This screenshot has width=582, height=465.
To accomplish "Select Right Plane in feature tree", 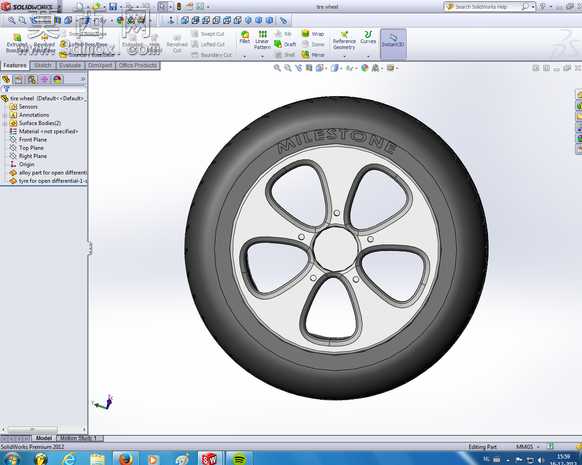I will tap(28, 156).
